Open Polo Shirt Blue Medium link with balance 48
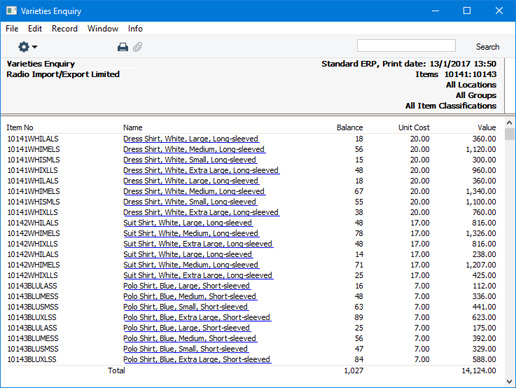Screen dimensions: 516x388 click(190, 296)
